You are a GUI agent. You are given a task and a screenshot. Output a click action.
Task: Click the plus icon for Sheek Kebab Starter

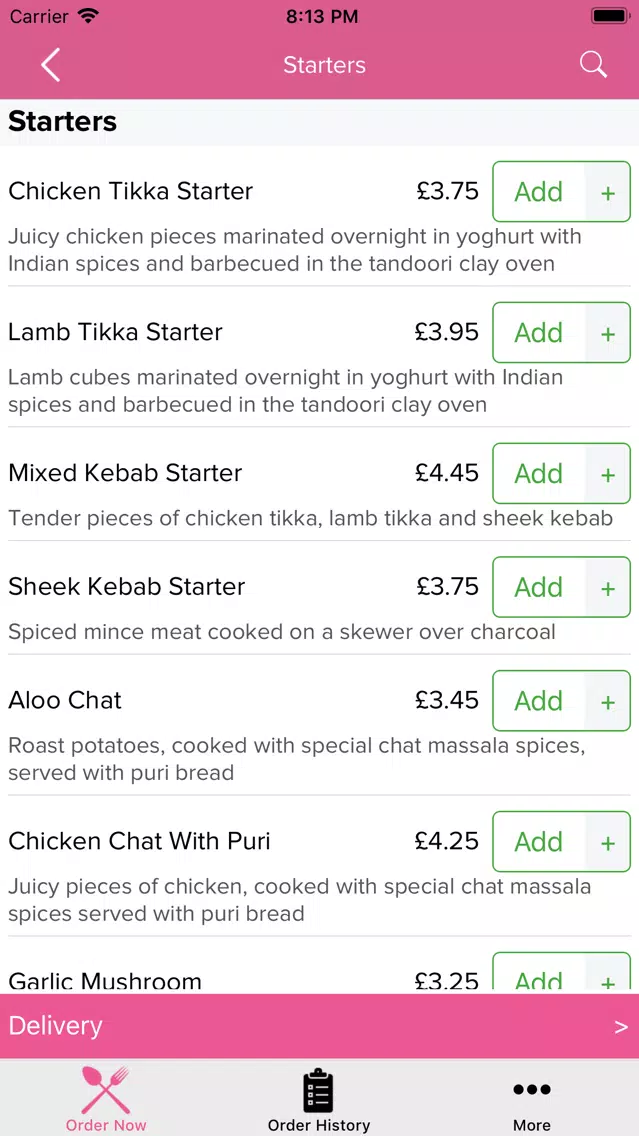pyautogui.click(x=608, y=588)
